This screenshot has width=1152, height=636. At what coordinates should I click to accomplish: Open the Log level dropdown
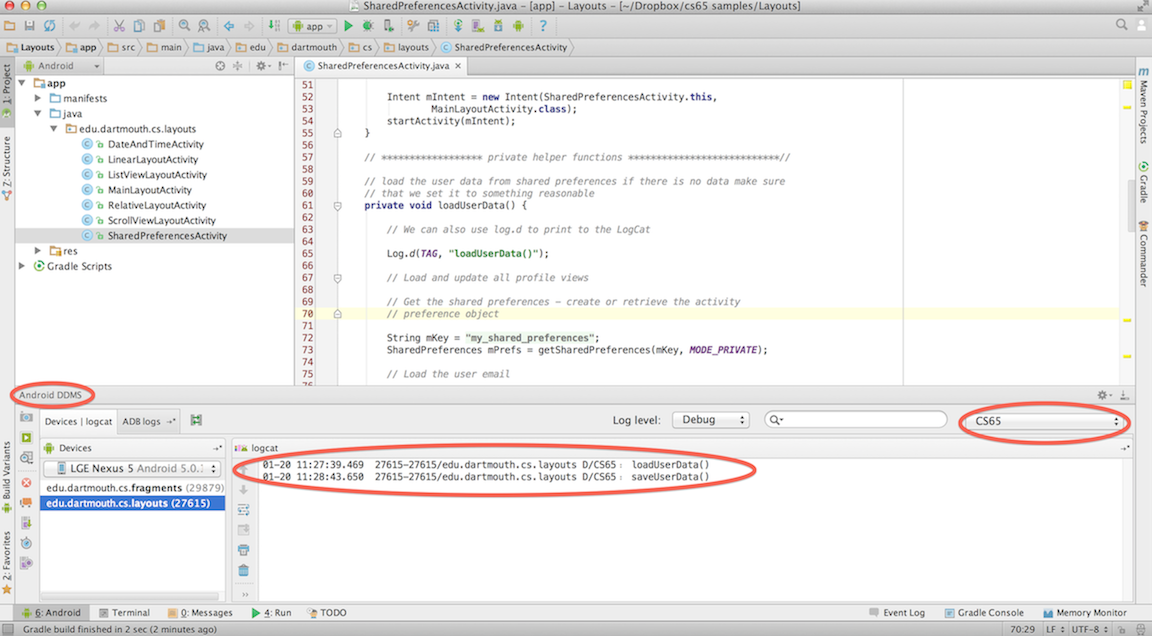point(710,421)
